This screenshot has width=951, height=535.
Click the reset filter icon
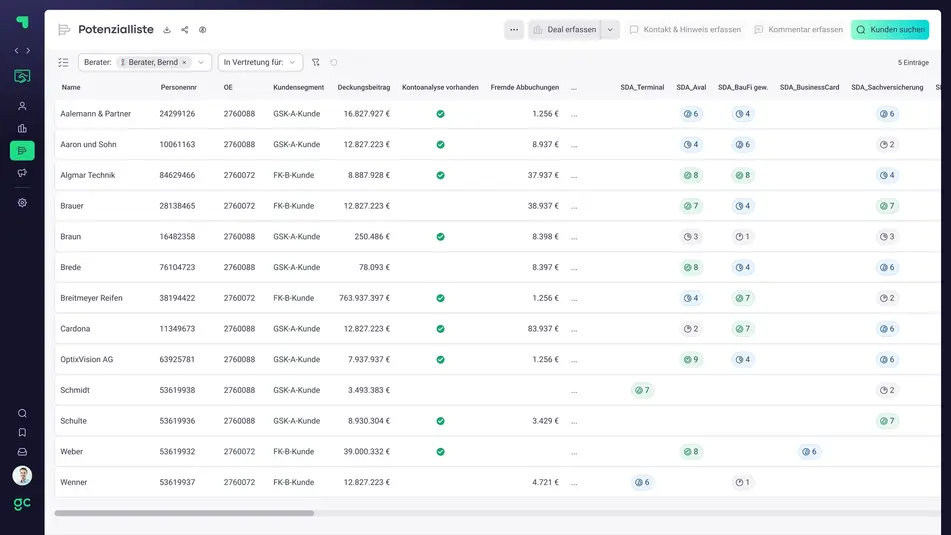334,62
